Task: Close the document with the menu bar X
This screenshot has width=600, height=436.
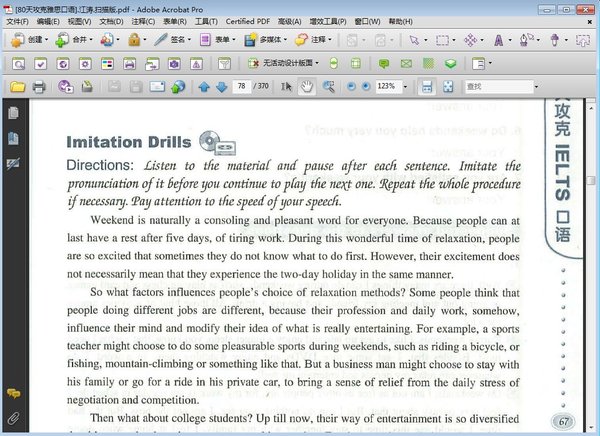Action: pos(590,22)
